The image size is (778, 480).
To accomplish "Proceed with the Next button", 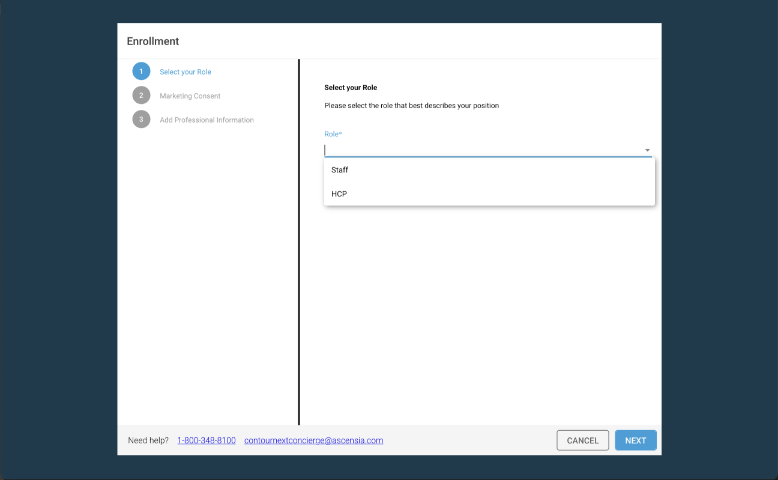I will point(635,440).
